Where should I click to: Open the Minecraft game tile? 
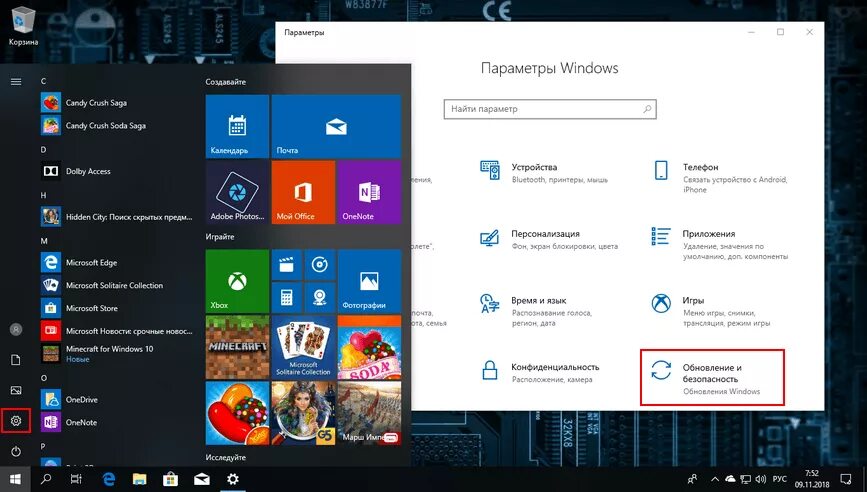(x=237, y=347)
